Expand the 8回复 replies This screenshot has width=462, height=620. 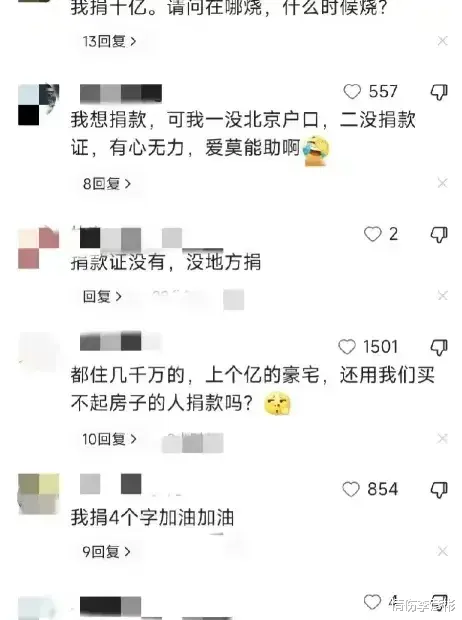tap(106, 183)
